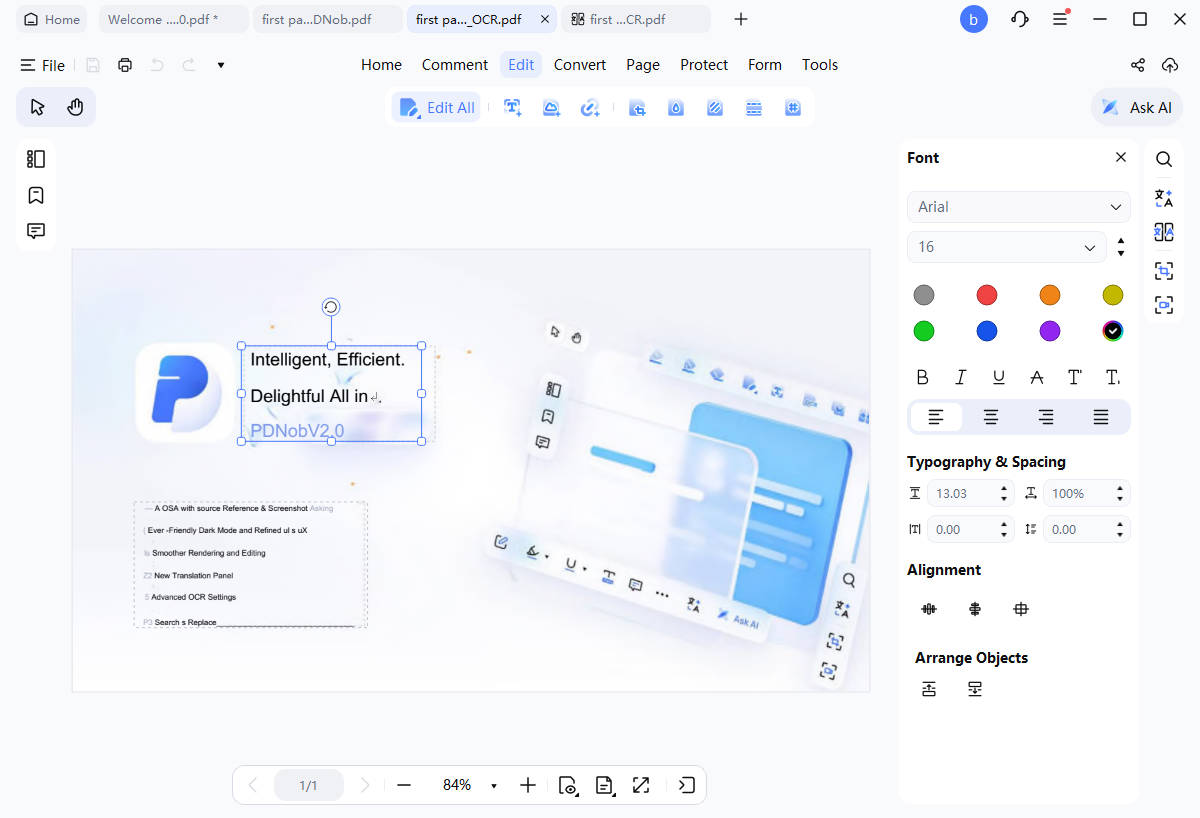Click the screenshot capture icon in right sidebar

point(1164,305)
